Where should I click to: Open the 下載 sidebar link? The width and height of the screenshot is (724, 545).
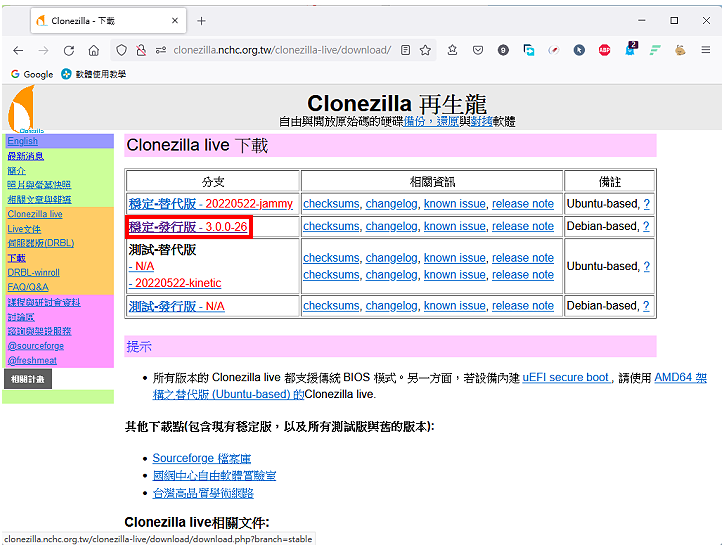pos(17,258)
